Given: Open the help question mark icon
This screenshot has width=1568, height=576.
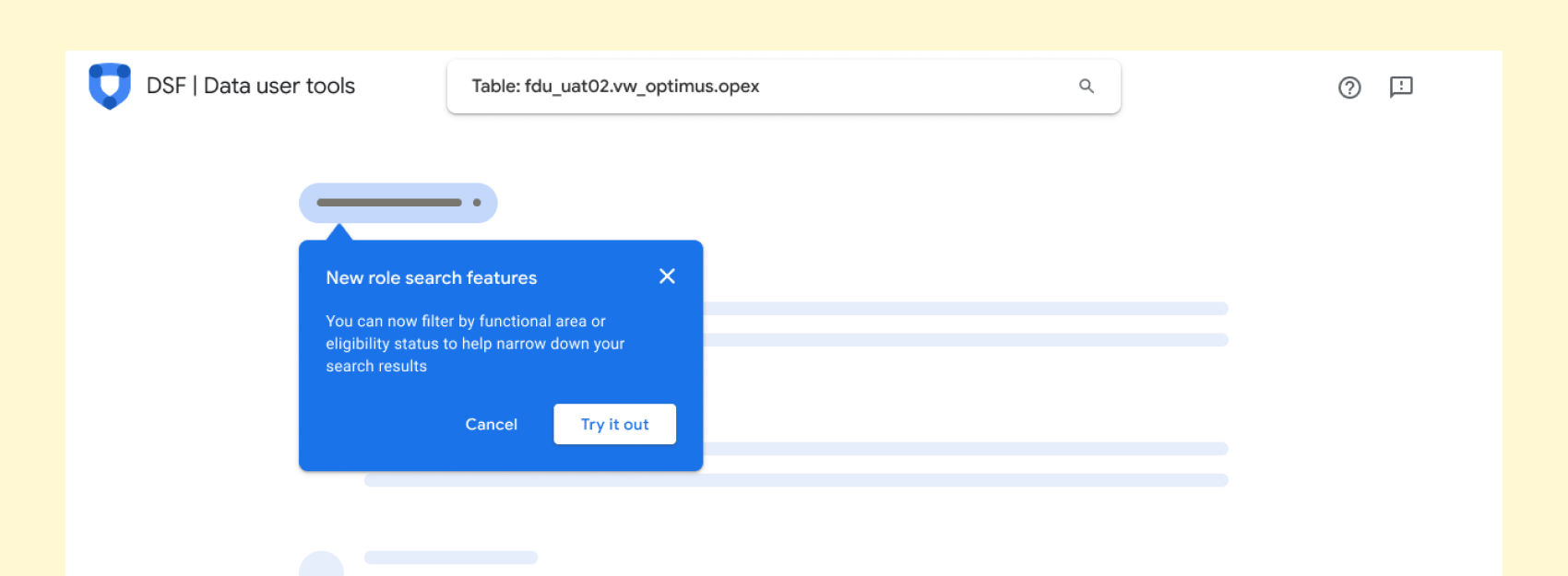Looking at the screenshot, I should 1349,88.
